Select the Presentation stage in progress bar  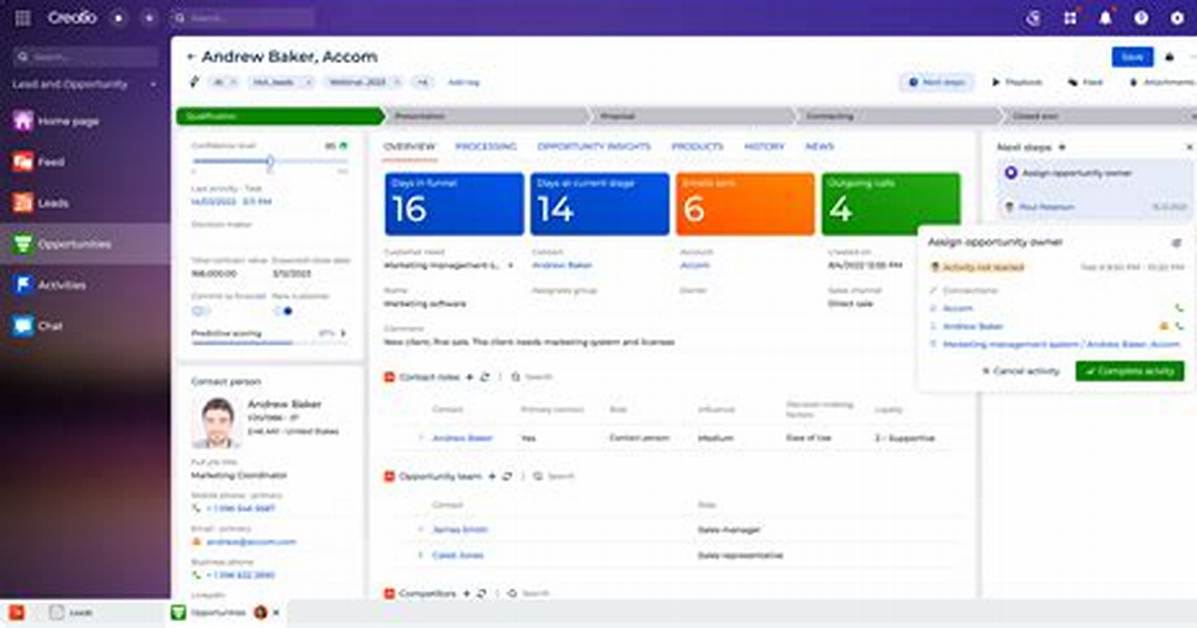[x=487, y=116]
